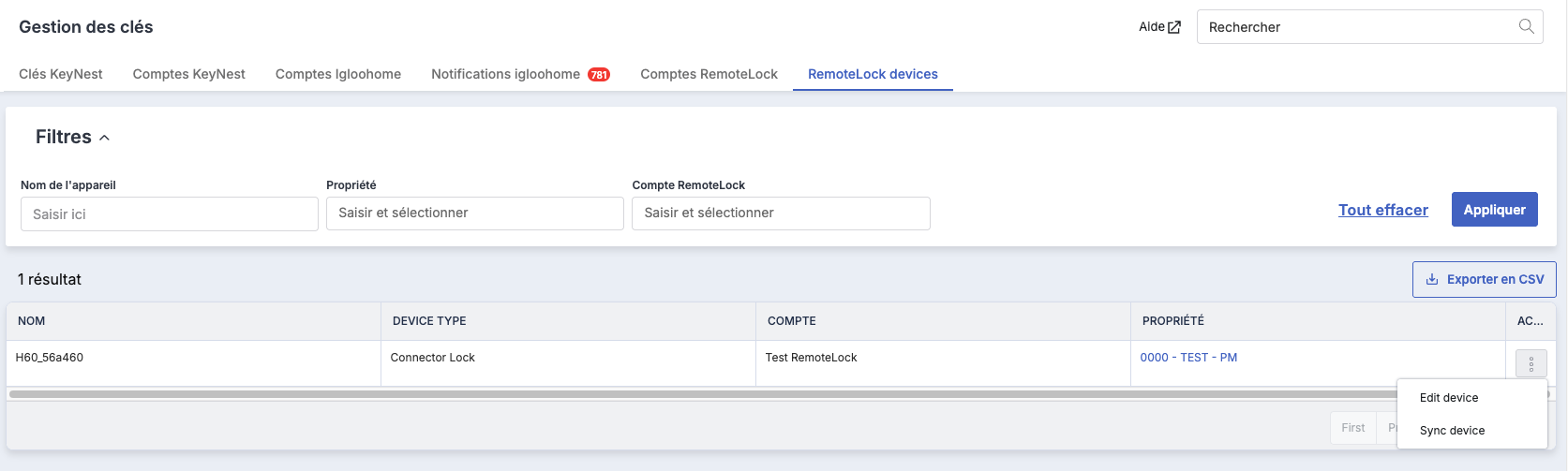1568x471 pixels.
Task: Click the Tout effacer link
Action: coord(1383,210)
